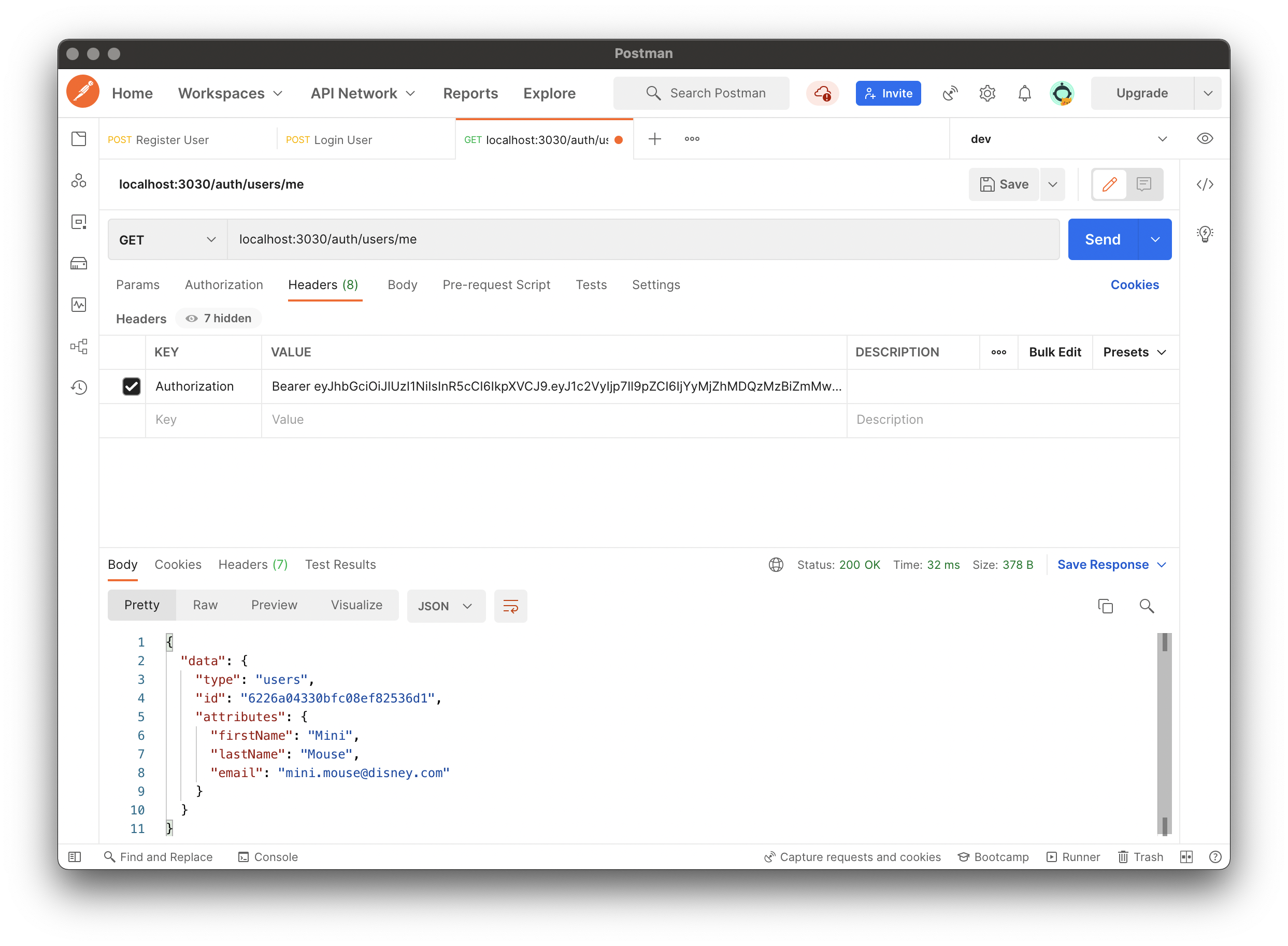Toggle response line wrap button
Viewport: 1288px width, 946px height.
(510, 606)
